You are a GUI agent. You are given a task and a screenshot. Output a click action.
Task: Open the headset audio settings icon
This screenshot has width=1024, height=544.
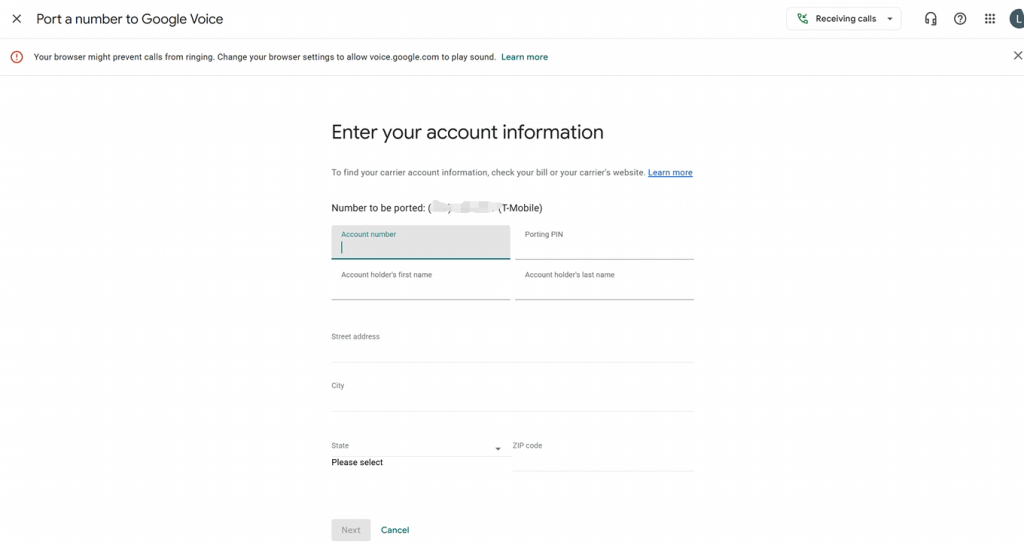pos(930,19)
